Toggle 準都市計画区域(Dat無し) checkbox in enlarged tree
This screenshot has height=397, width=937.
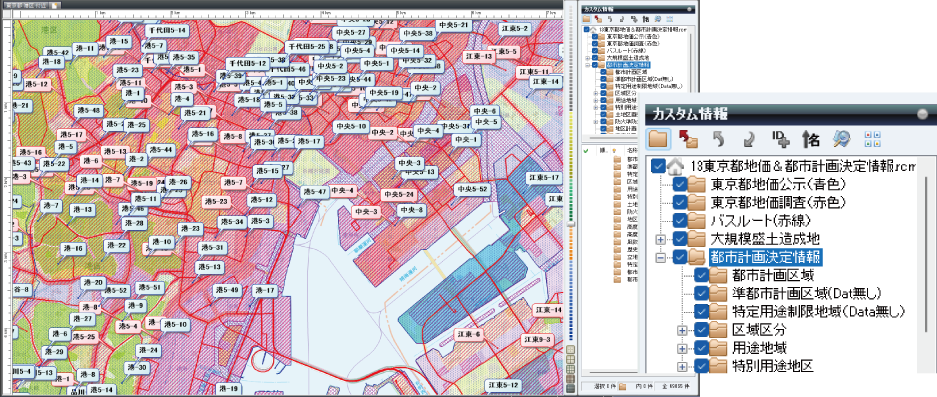(701, 294)
